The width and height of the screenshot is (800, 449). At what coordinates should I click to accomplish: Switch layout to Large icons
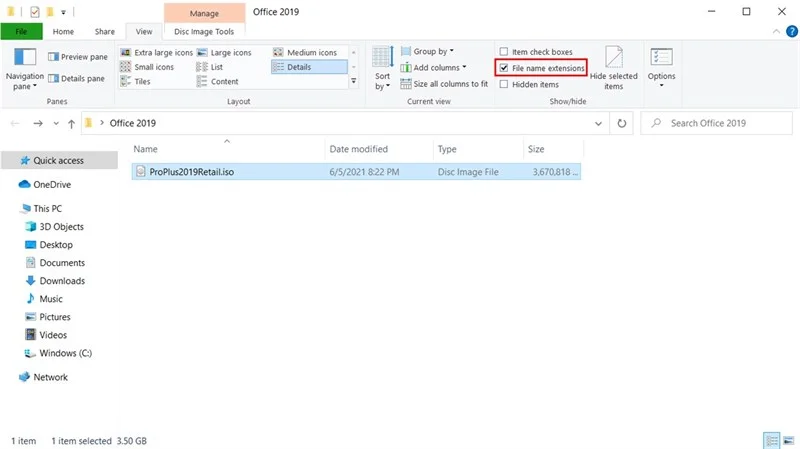(x=224, y=52)
